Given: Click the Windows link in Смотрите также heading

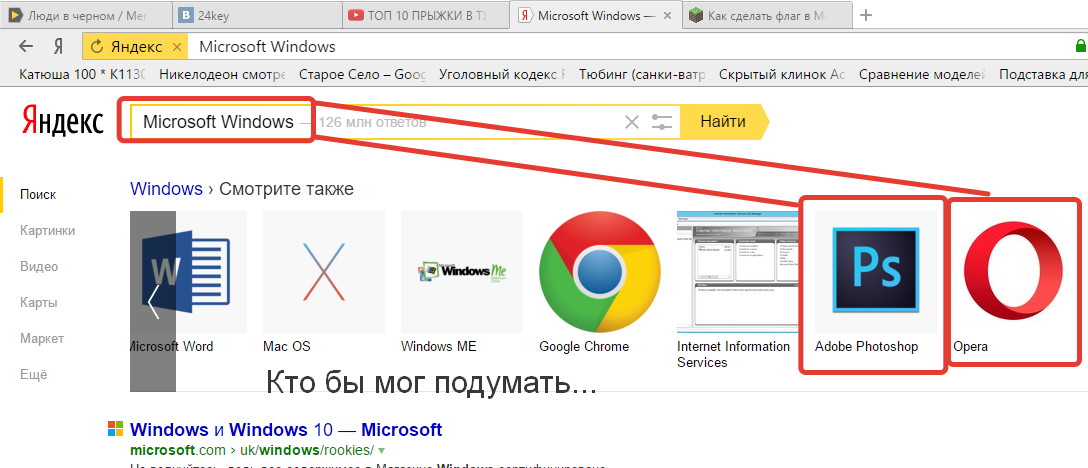Looking at the screenshot, I should (167, 188).
